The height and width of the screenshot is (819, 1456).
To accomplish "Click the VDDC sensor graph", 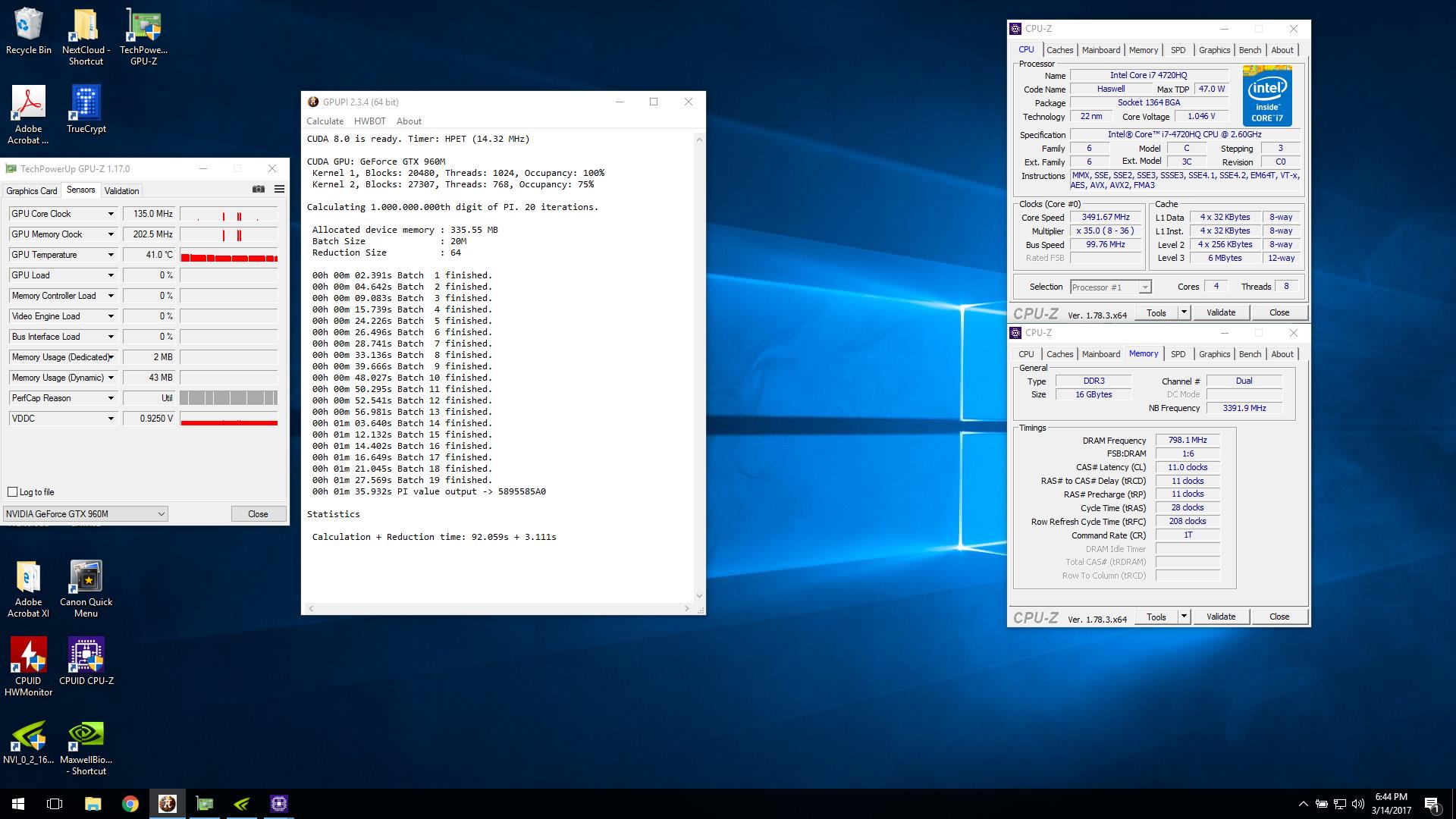I will coord(229,419).
